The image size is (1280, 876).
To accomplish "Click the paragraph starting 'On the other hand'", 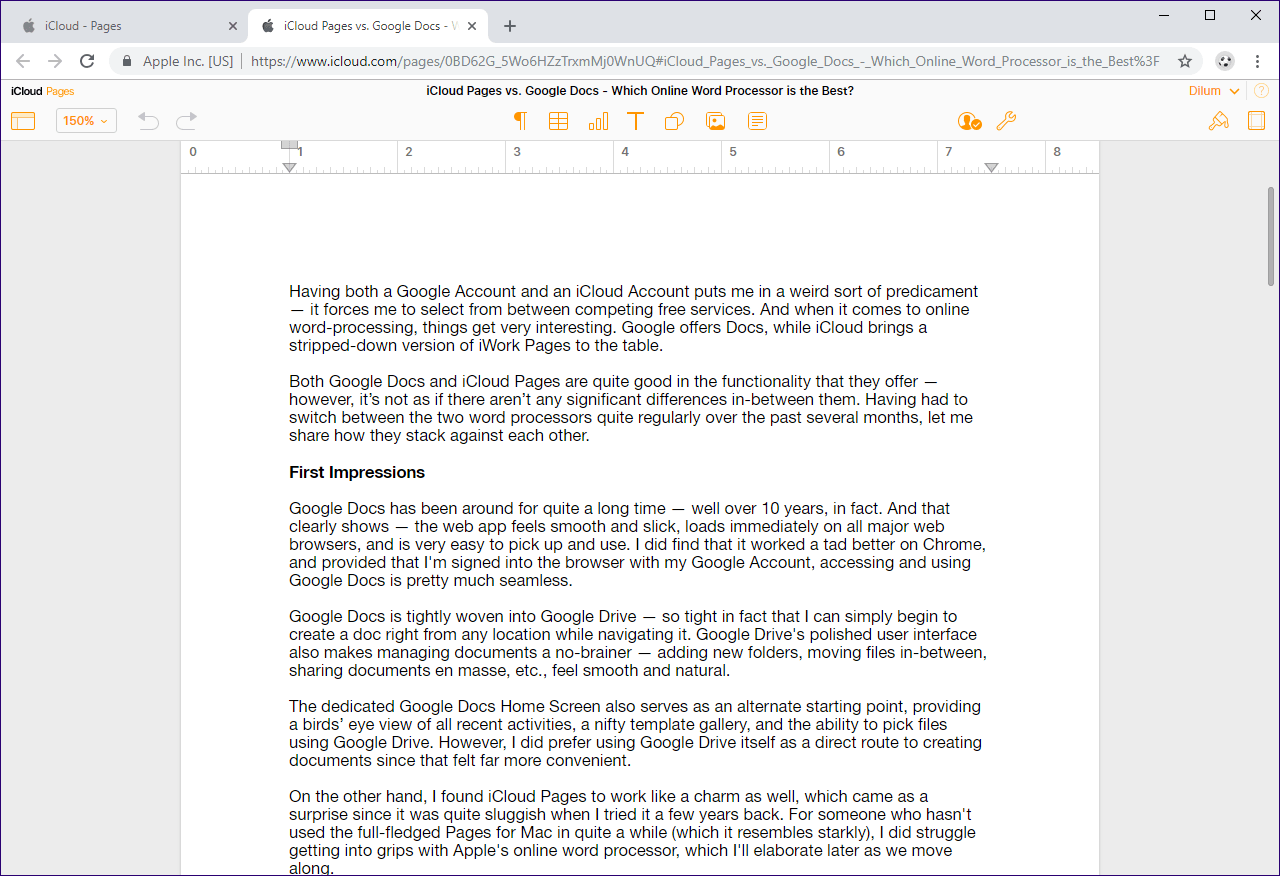I will (x=633, y=832).
